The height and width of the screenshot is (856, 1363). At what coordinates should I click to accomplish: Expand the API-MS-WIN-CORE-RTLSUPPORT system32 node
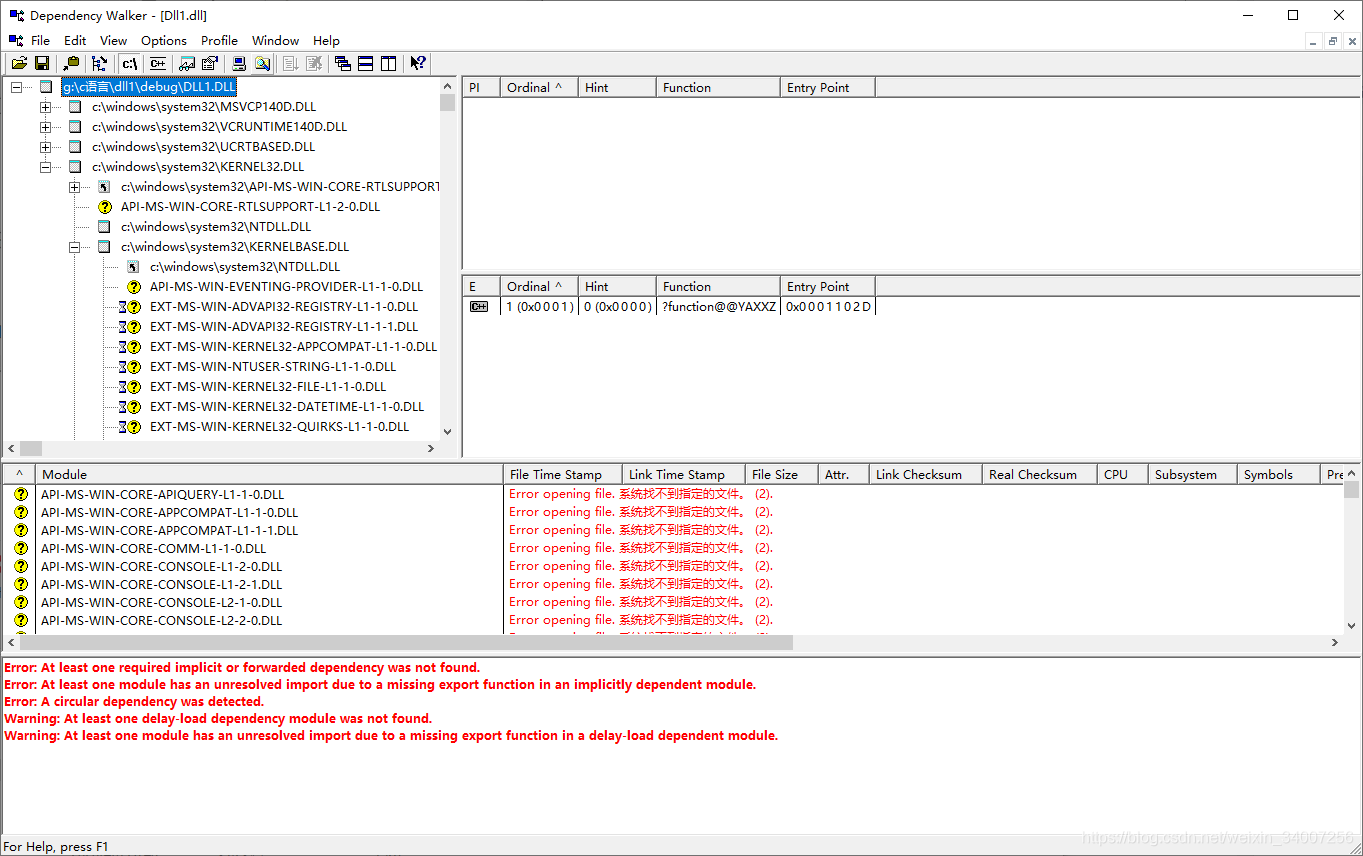point(74,187)
